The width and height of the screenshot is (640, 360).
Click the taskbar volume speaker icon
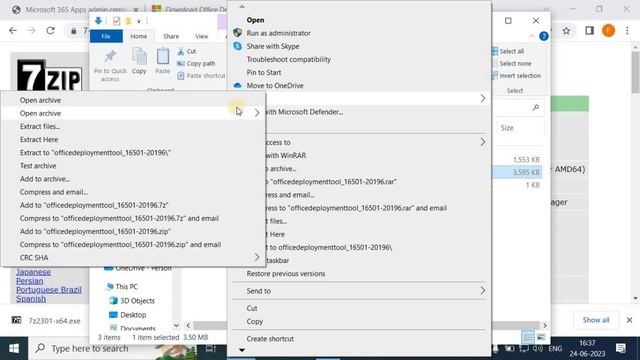[538, 349]
